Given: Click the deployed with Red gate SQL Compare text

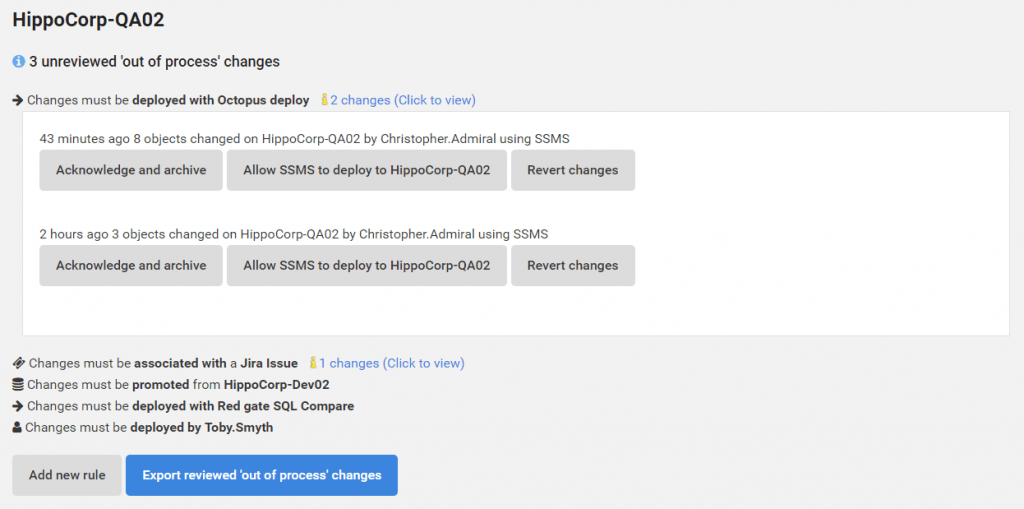Looking at the screenshot, I should pyautogui.click(x=191, y=406).
